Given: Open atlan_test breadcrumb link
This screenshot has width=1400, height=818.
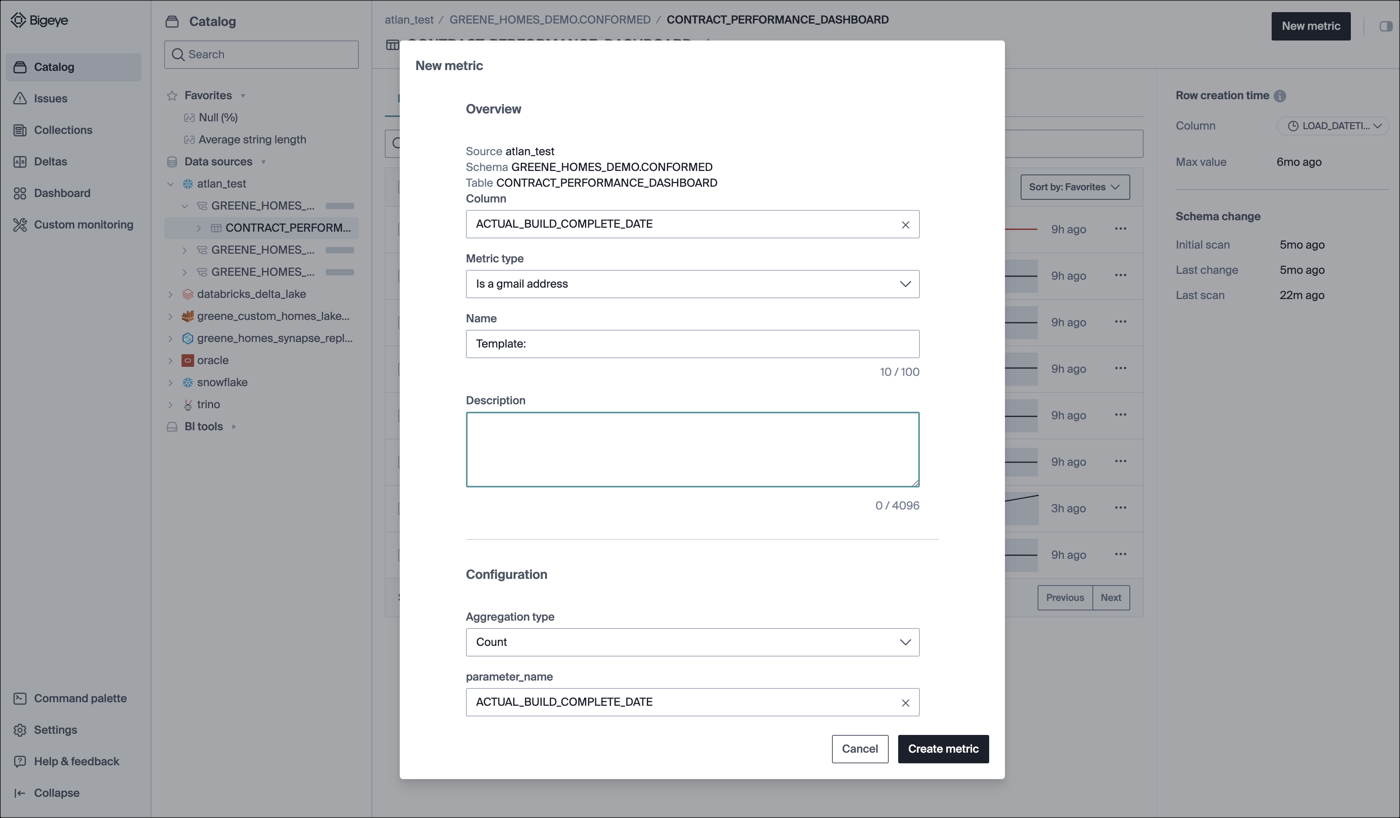Looking at the screenshot, I should (x=409, y=20).
